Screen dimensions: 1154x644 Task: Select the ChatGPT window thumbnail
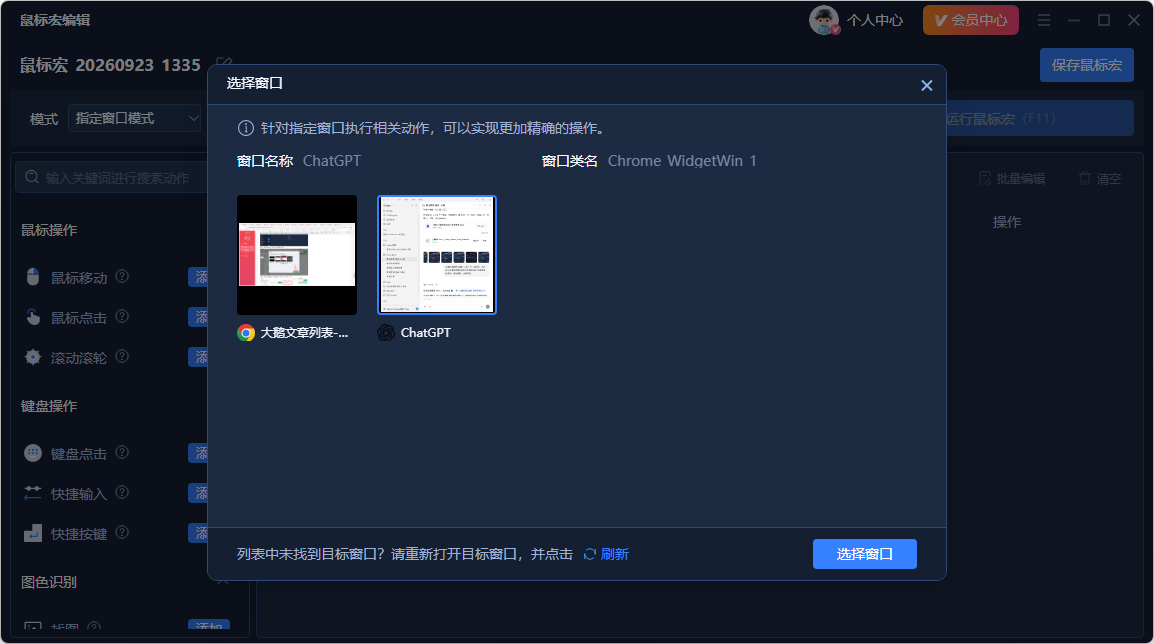pyautogui.click(x=437, y=255)
